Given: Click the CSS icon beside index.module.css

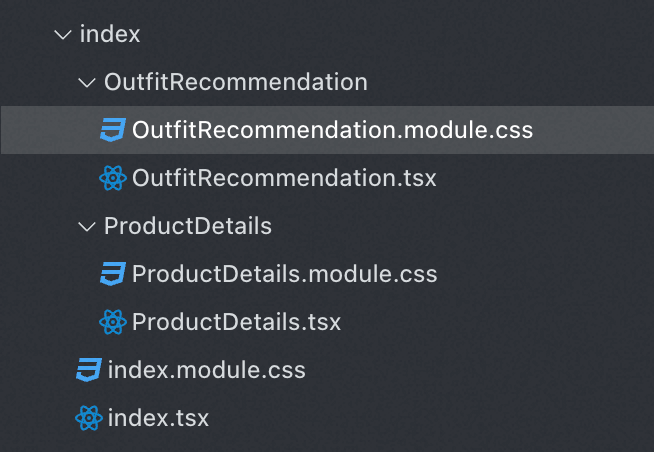Looking at the screenshot, I should pyautogui.click(x=89, y=370).
